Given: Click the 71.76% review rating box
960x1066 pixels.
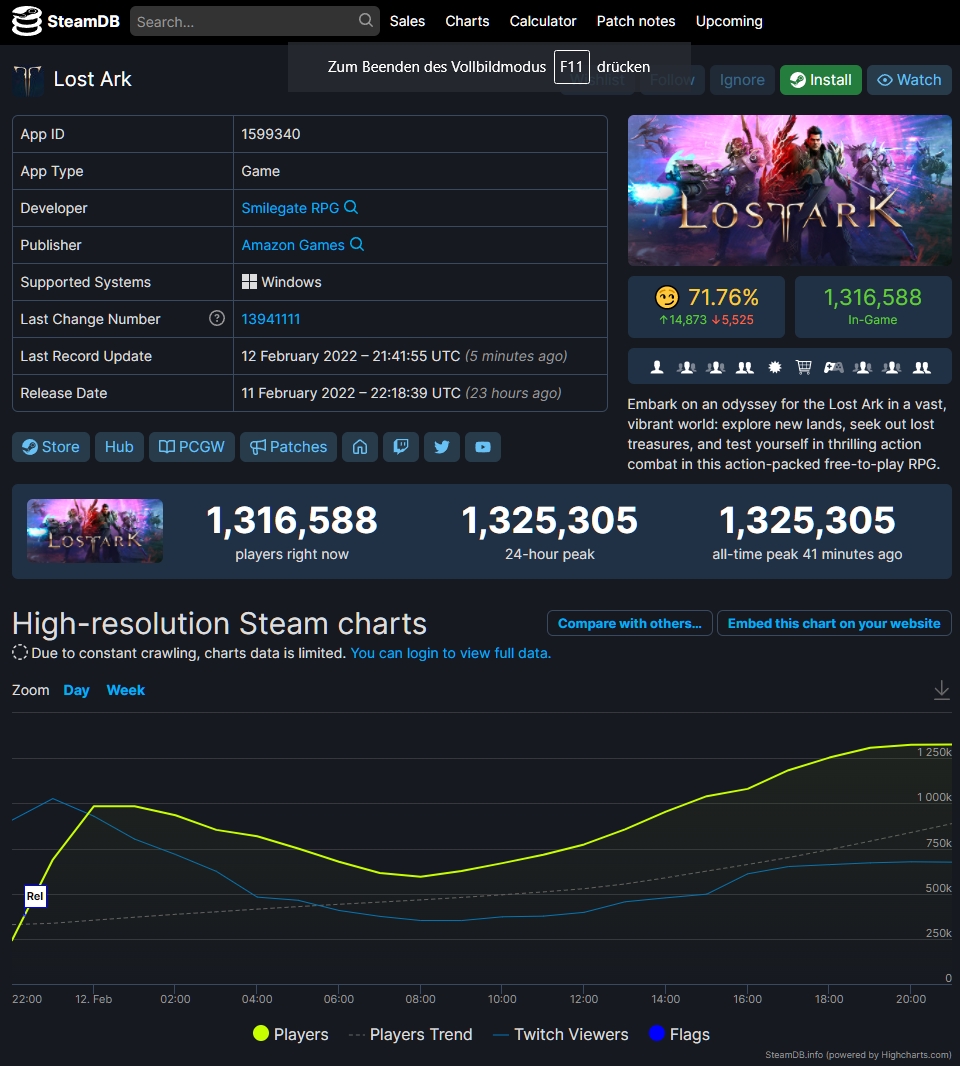Looking at the screenshot, I should click(x=706, y=307).
